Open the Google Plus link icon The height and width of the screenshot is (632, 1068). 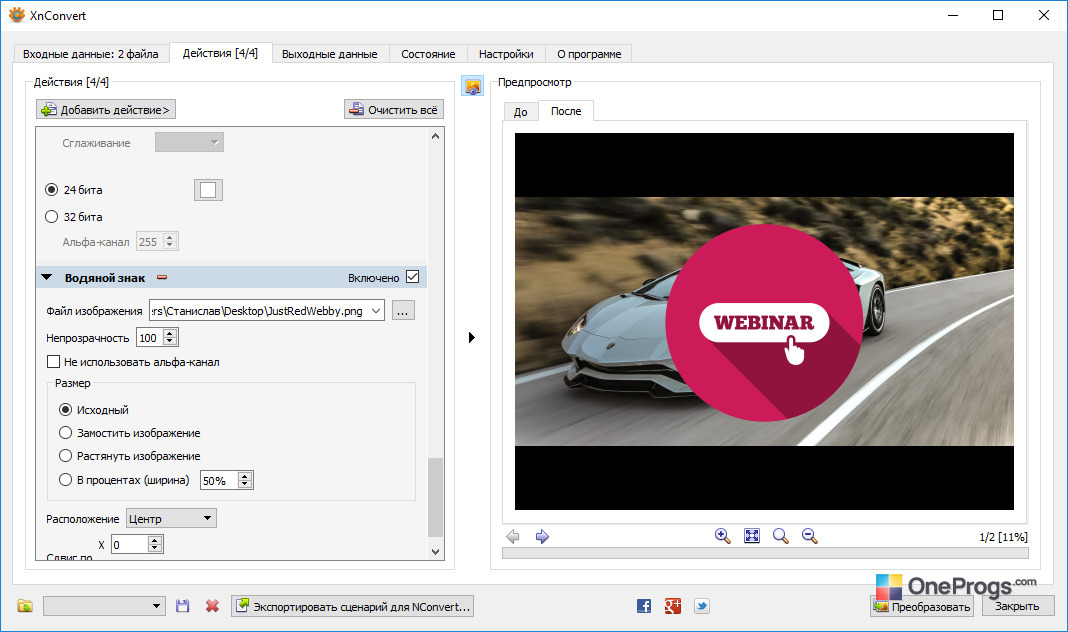coord(673,605)
